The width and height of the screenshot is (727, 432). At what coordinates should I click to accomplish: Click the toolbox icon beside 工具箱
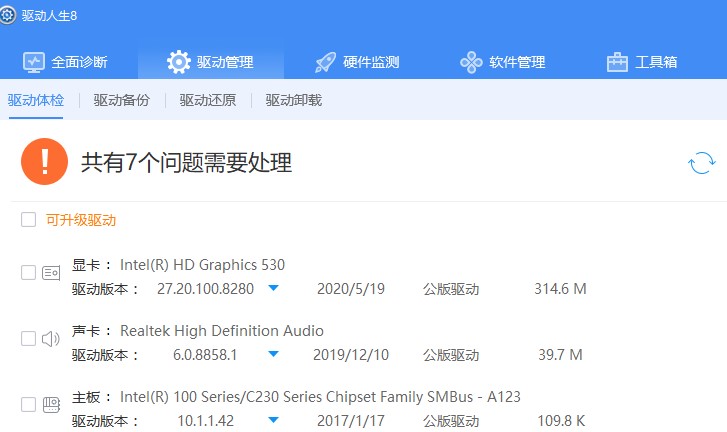click(x=617, y=62)
